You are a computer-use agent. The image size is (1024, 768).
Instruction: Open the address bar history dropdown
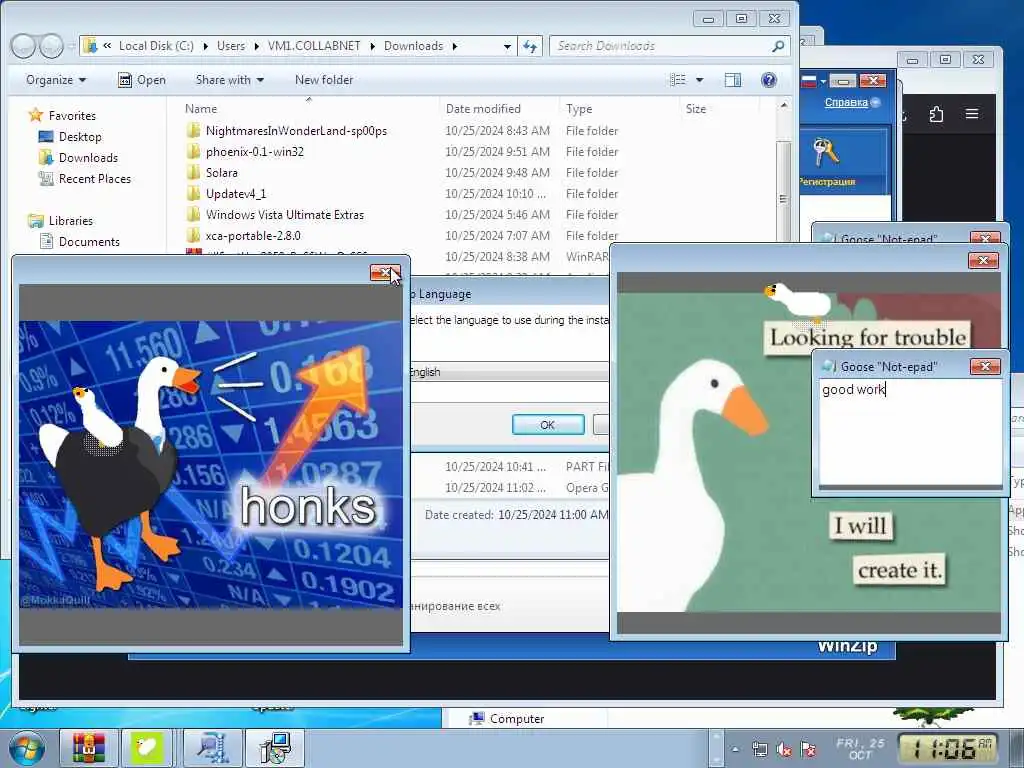(x=507, y=46)
